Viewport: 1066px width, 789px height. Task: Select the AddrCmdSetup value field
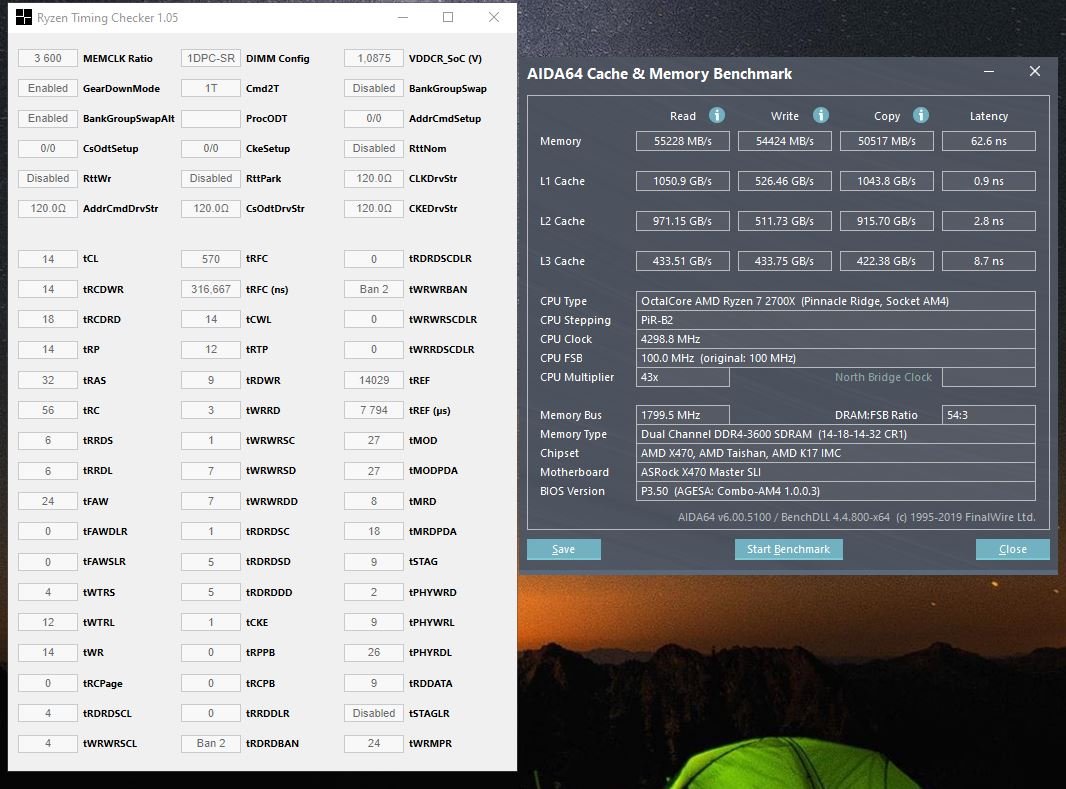[x=374, y=118]
